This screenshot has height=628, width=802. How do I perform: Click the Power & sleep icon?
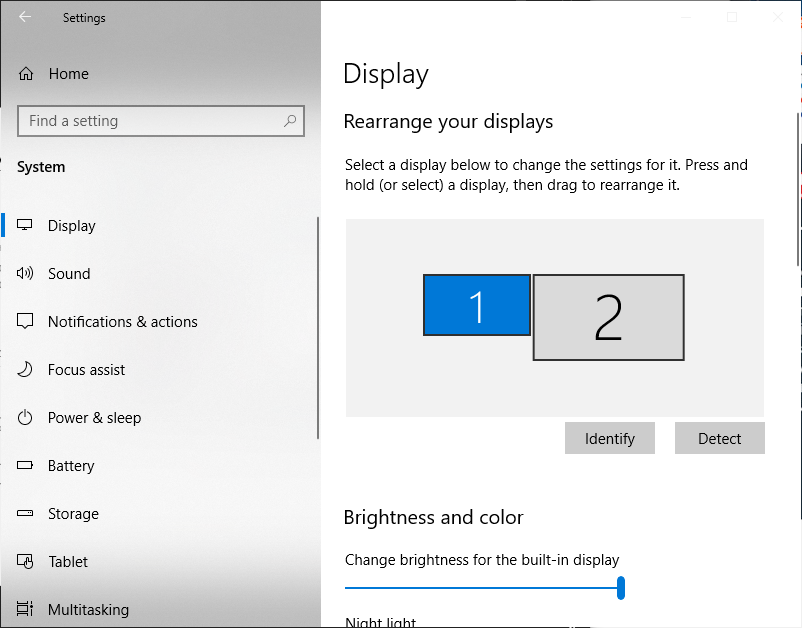(25, 417)
